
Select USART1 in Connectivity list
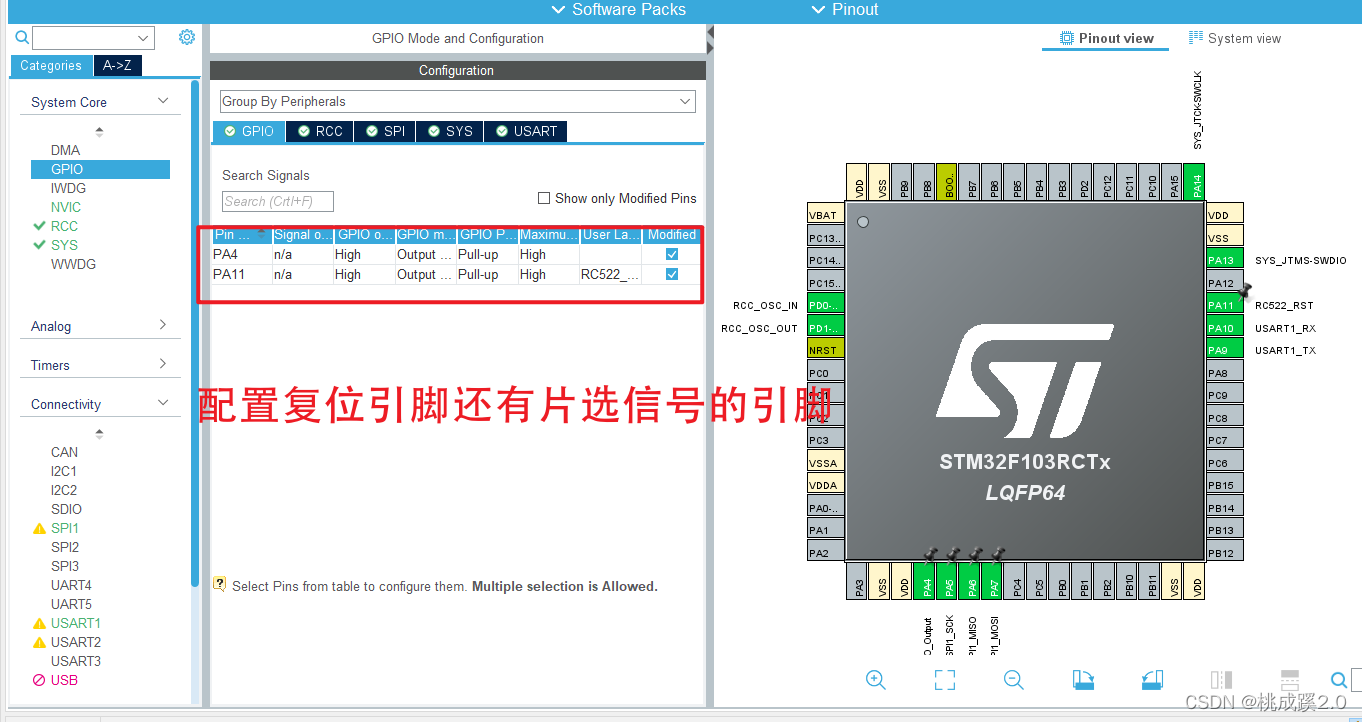76,623
